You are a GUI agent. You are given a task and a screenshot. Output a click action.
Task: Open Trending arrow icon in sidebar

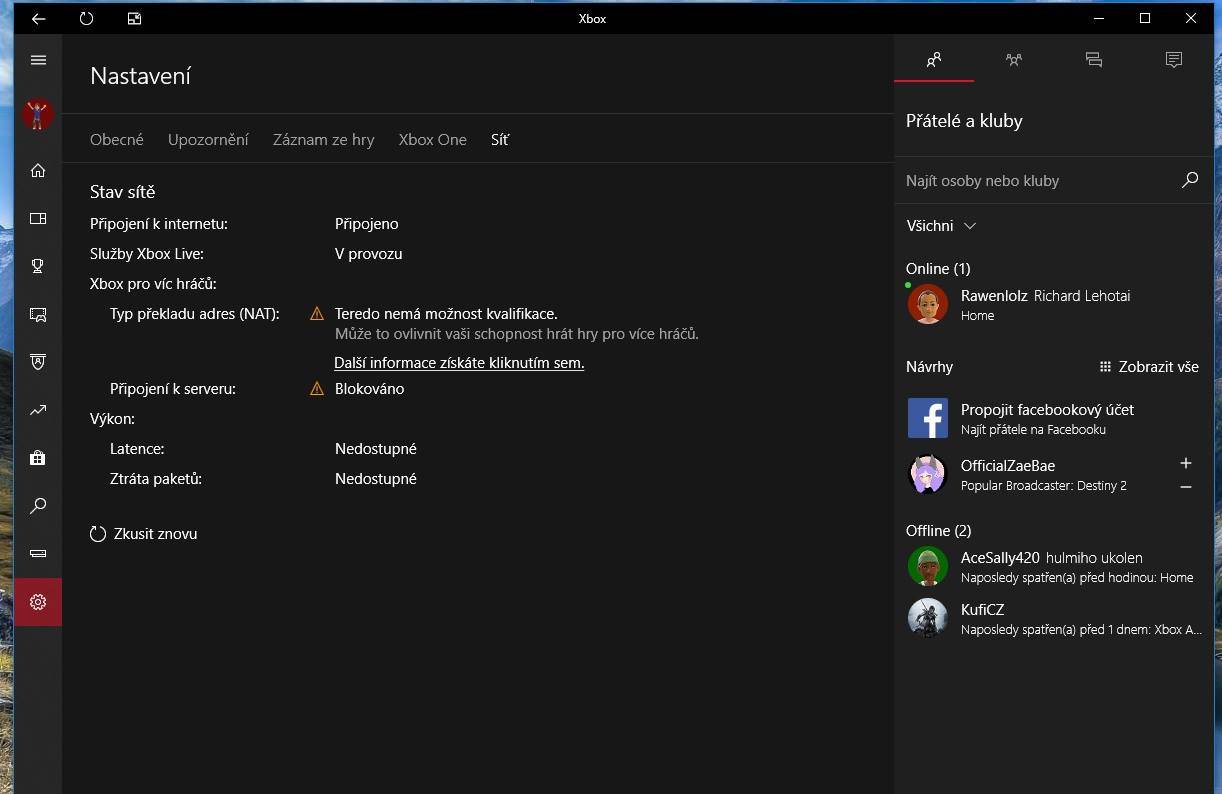pyautogui.click(x=38, y=410)
